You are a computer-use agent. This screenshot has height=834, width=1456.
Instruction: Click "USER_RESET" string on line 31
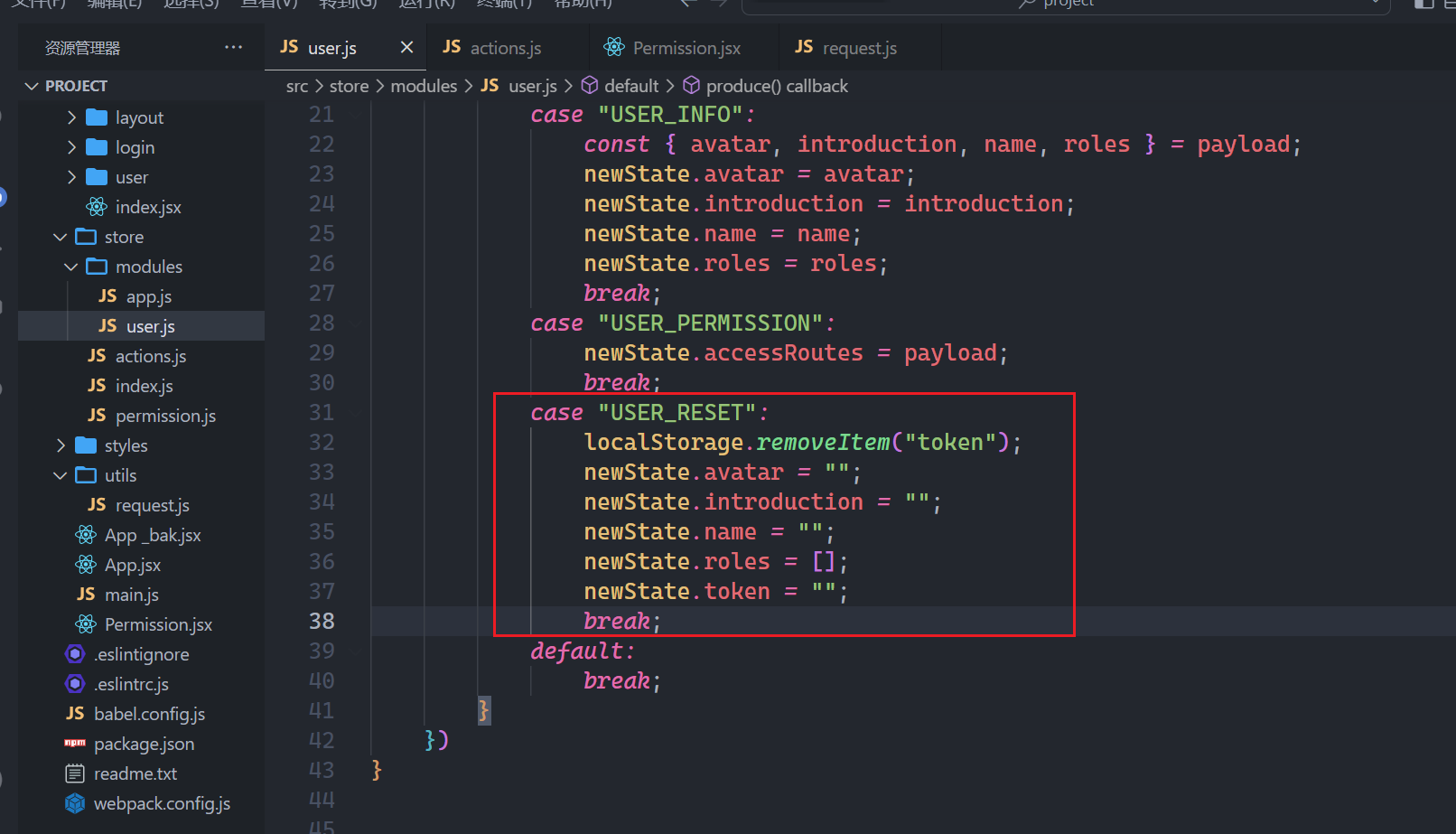[x=677, y=413]
